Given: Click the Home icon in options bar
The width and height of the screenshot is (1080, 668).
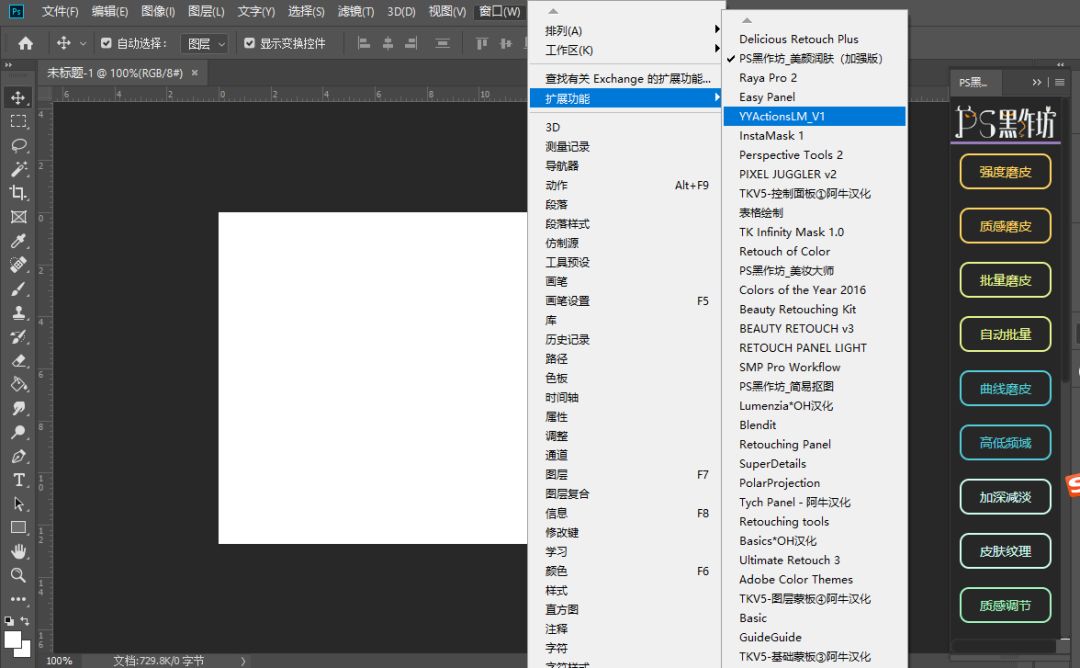Looking at the screenshot, I should 26,43.
